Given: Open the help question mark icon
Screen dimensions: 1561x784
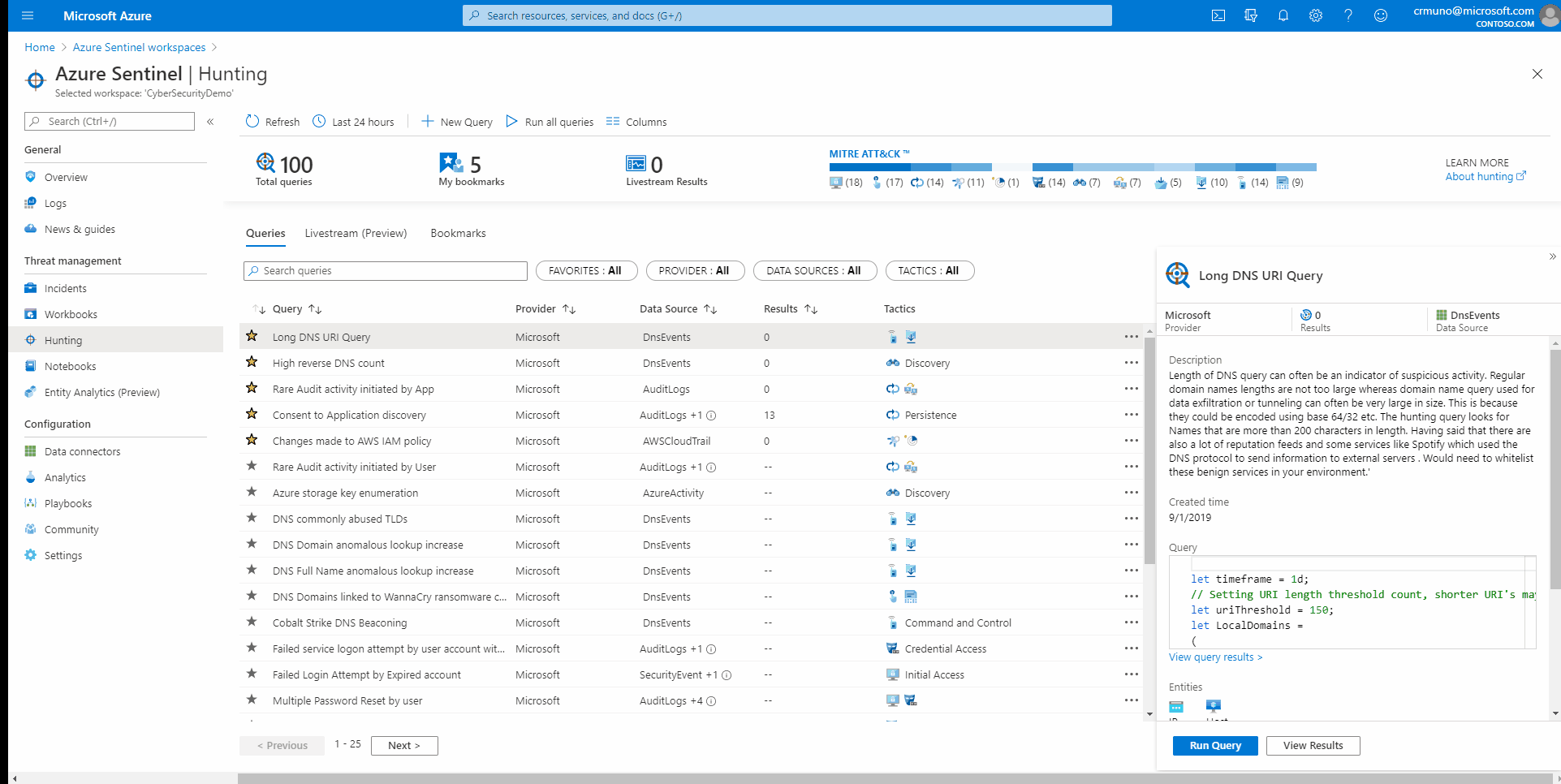Looking at the screenshot, I should [1348, 15].
